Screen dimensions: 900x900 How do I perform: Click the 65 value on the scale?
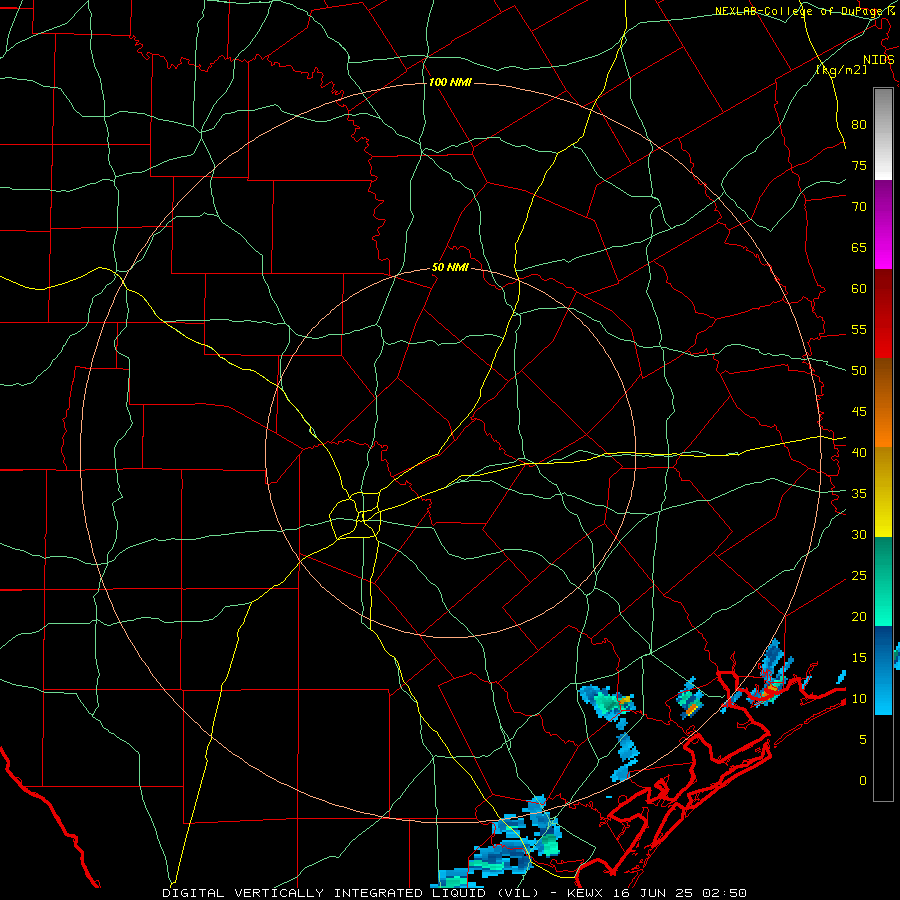coord(859,247)
